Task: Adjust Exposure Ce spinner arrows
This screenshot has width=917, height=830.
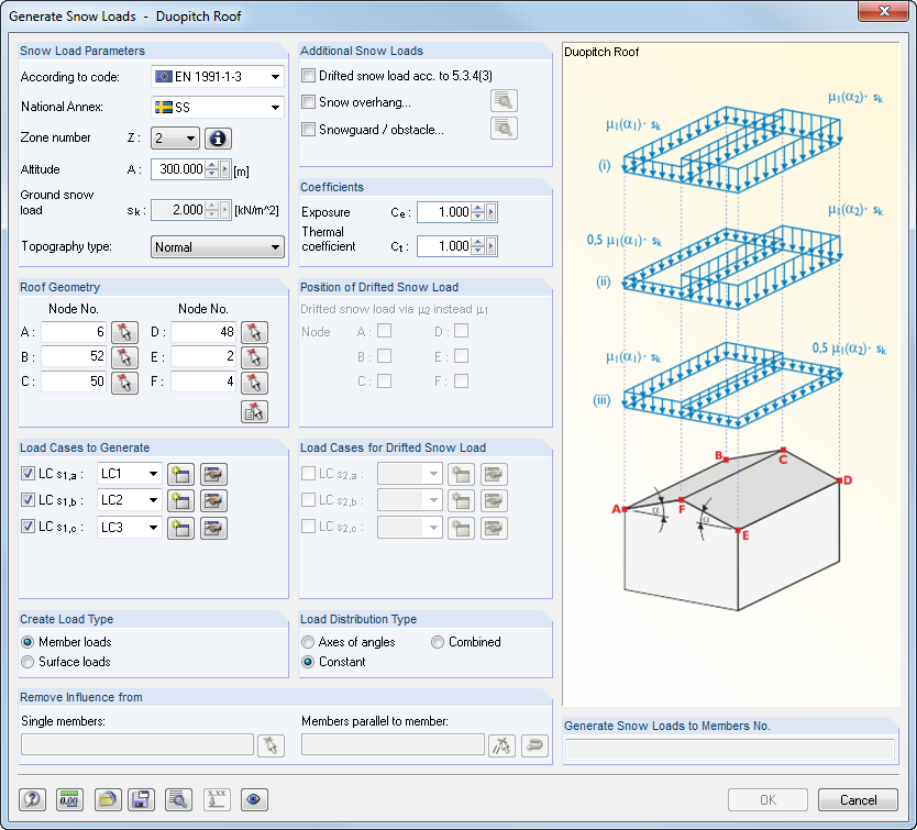Action: click(478, 212)
